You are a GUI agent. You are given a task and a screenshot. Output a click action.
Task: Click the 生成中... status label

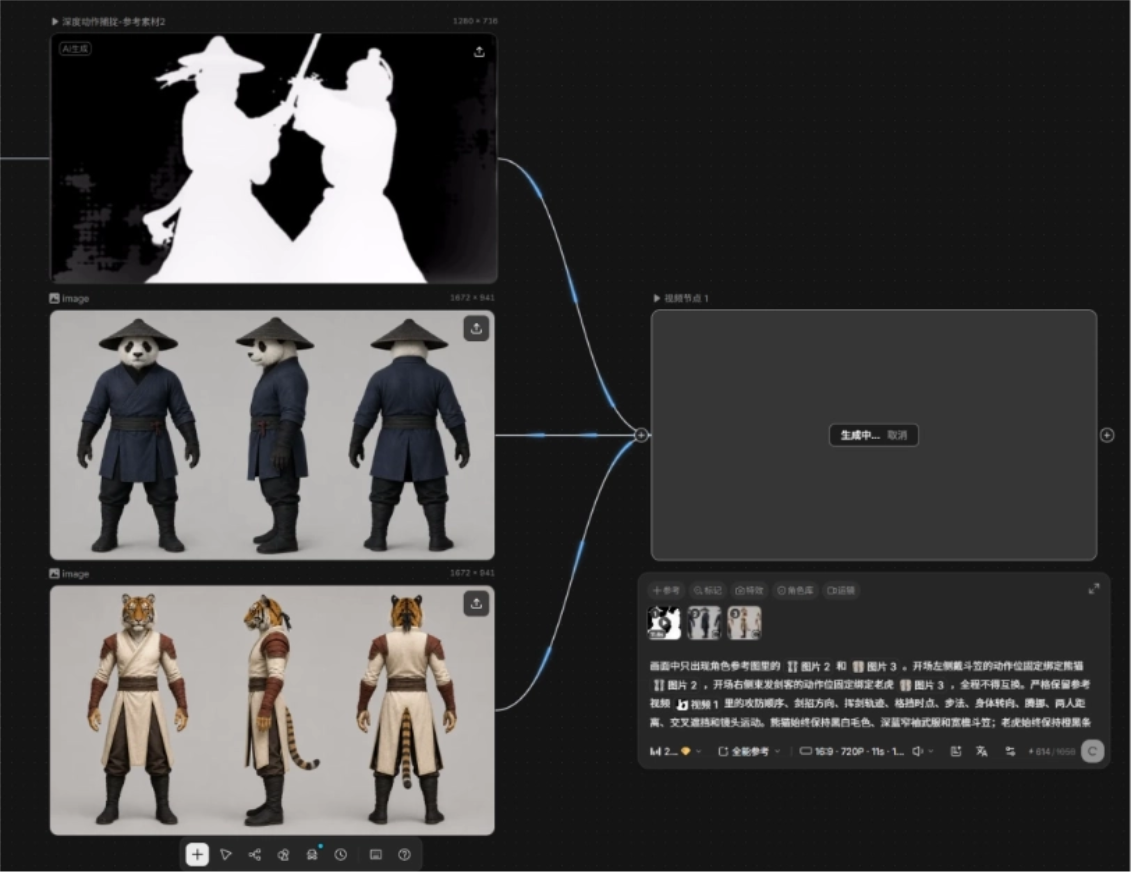pyautogui.click(x=860, y=435)
